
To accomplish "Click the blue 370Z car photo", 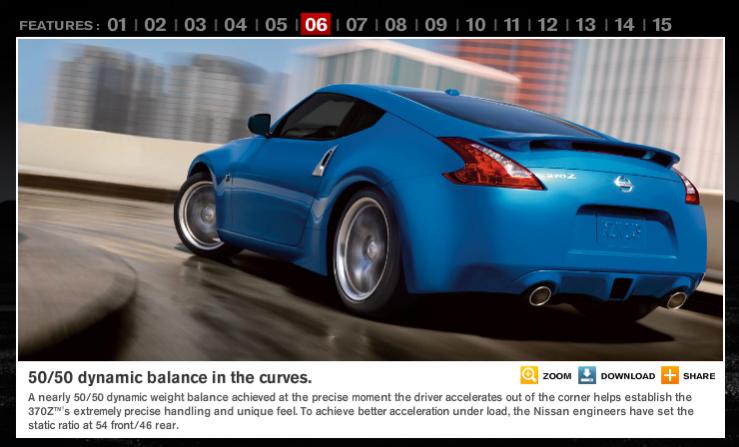I will click(370, 199).
